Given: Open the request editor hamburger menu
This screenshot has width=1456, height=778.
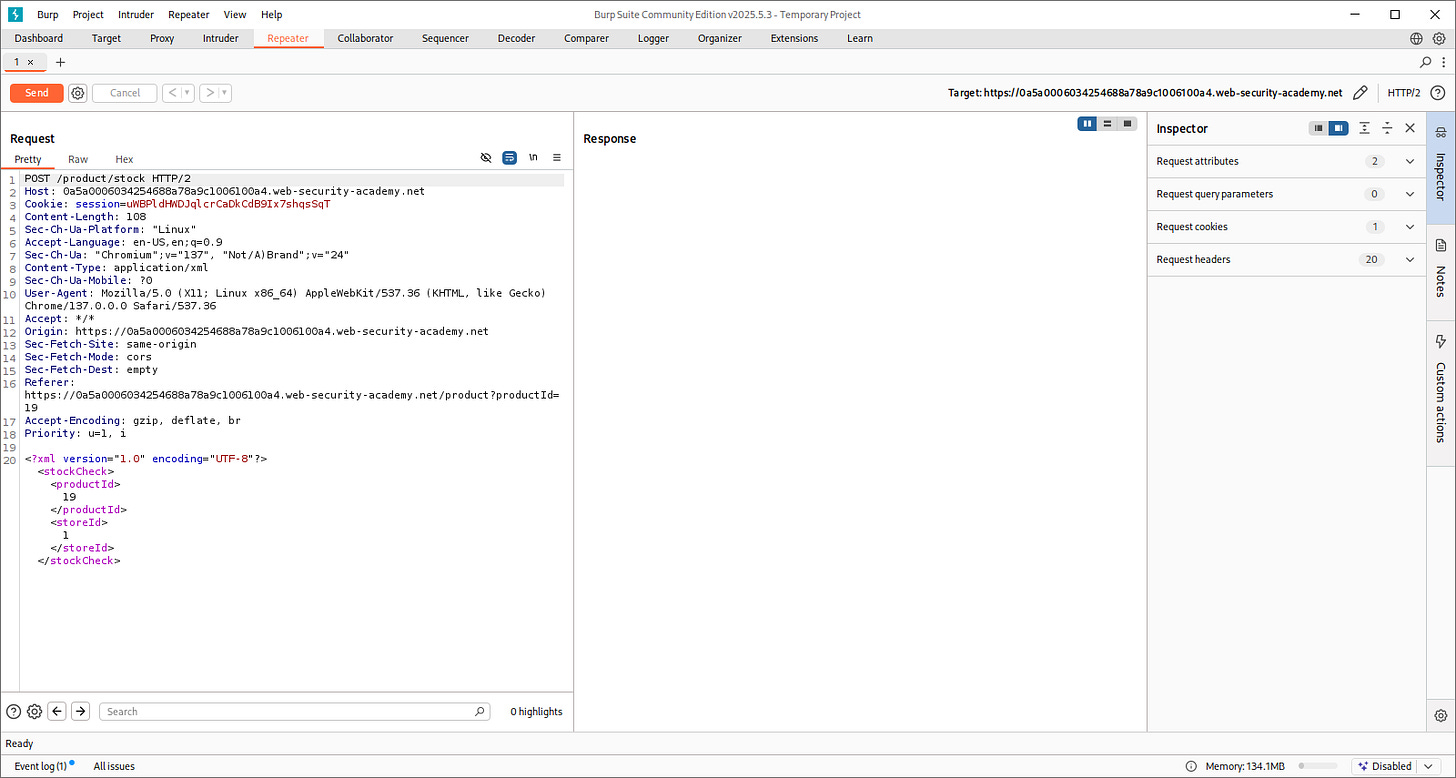Looking at the screenshot, I should pos(557,158).
